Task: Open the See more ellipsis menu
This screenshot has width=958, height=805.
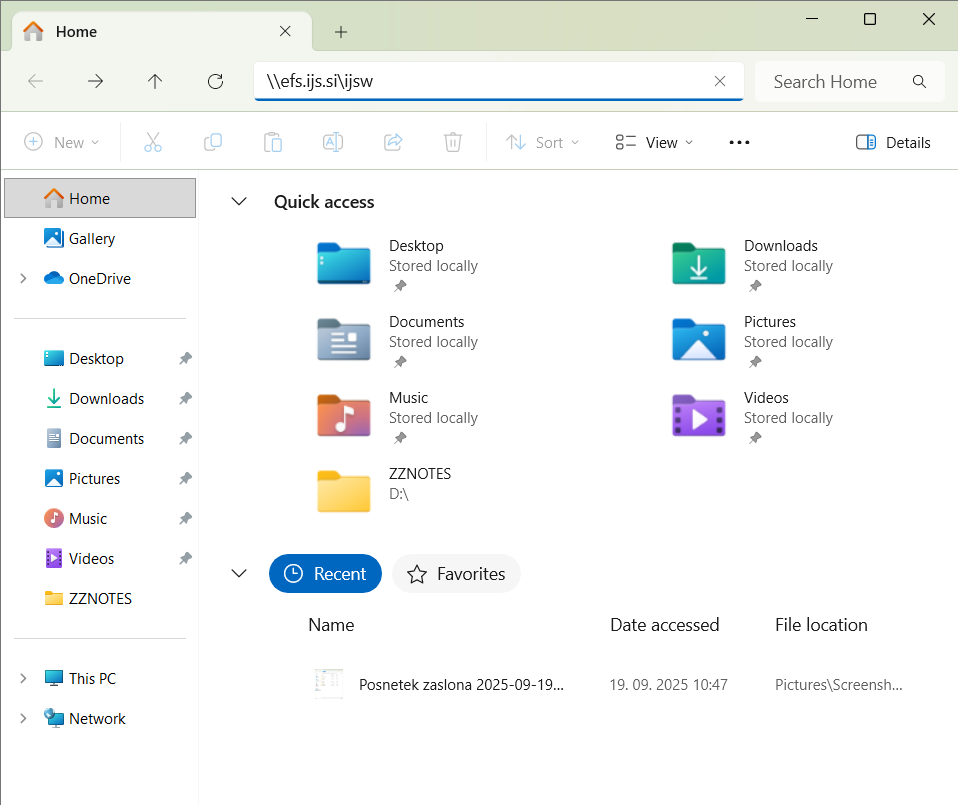Action: [739, 142]
